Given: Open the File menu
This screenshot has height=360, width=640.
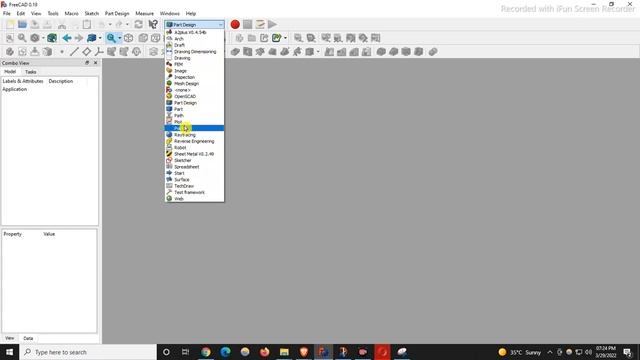Looking at the screenshot, I should [x=7, y=13].
